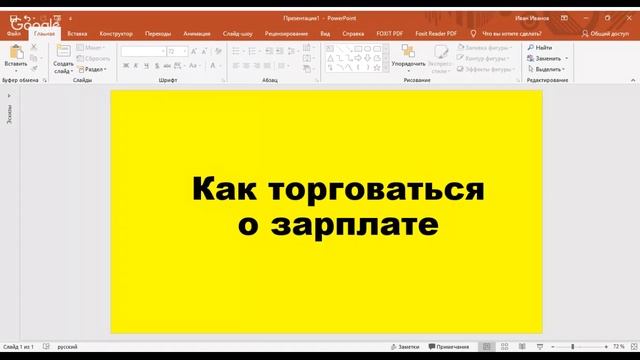
Task: Click the Общий доступ share button
Action: click(x=606, y=33)
